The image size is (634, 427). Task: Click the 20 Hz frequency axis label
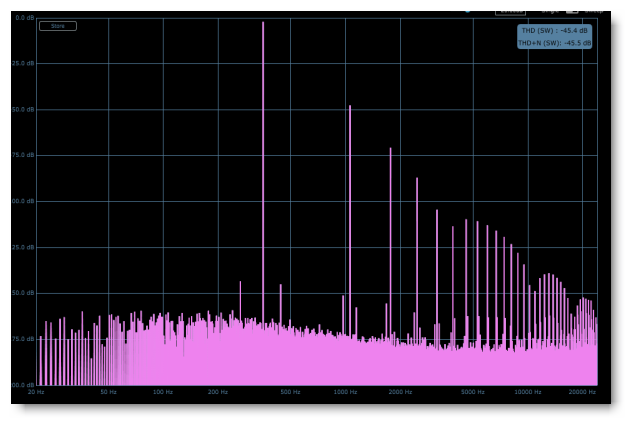(36, 392)
